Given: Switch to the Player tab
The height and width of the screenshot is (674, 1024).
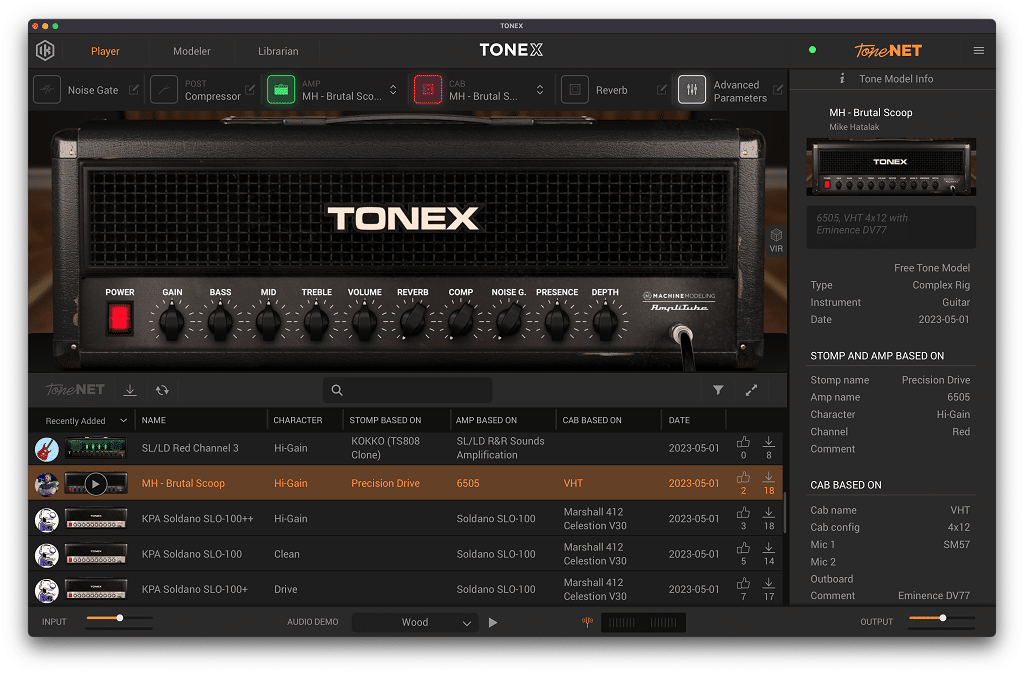Looking at the screenshot, I should click(x=105, y=51).
